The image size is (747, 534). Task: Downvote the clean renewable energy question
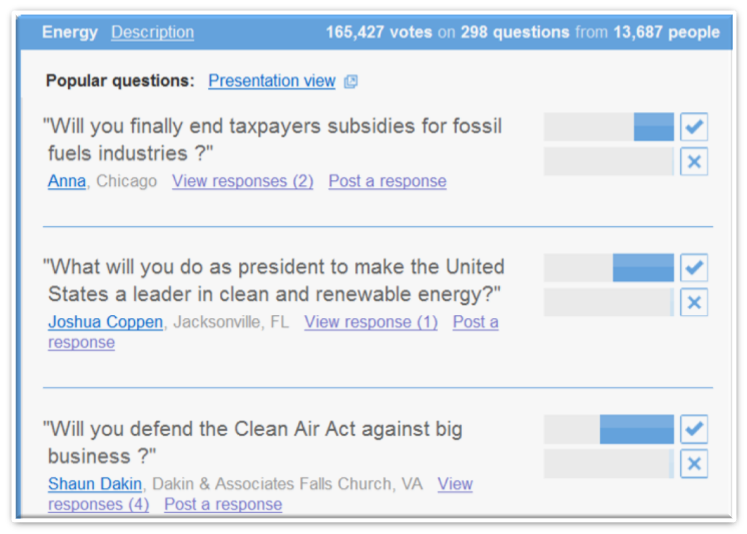point(694,302)
